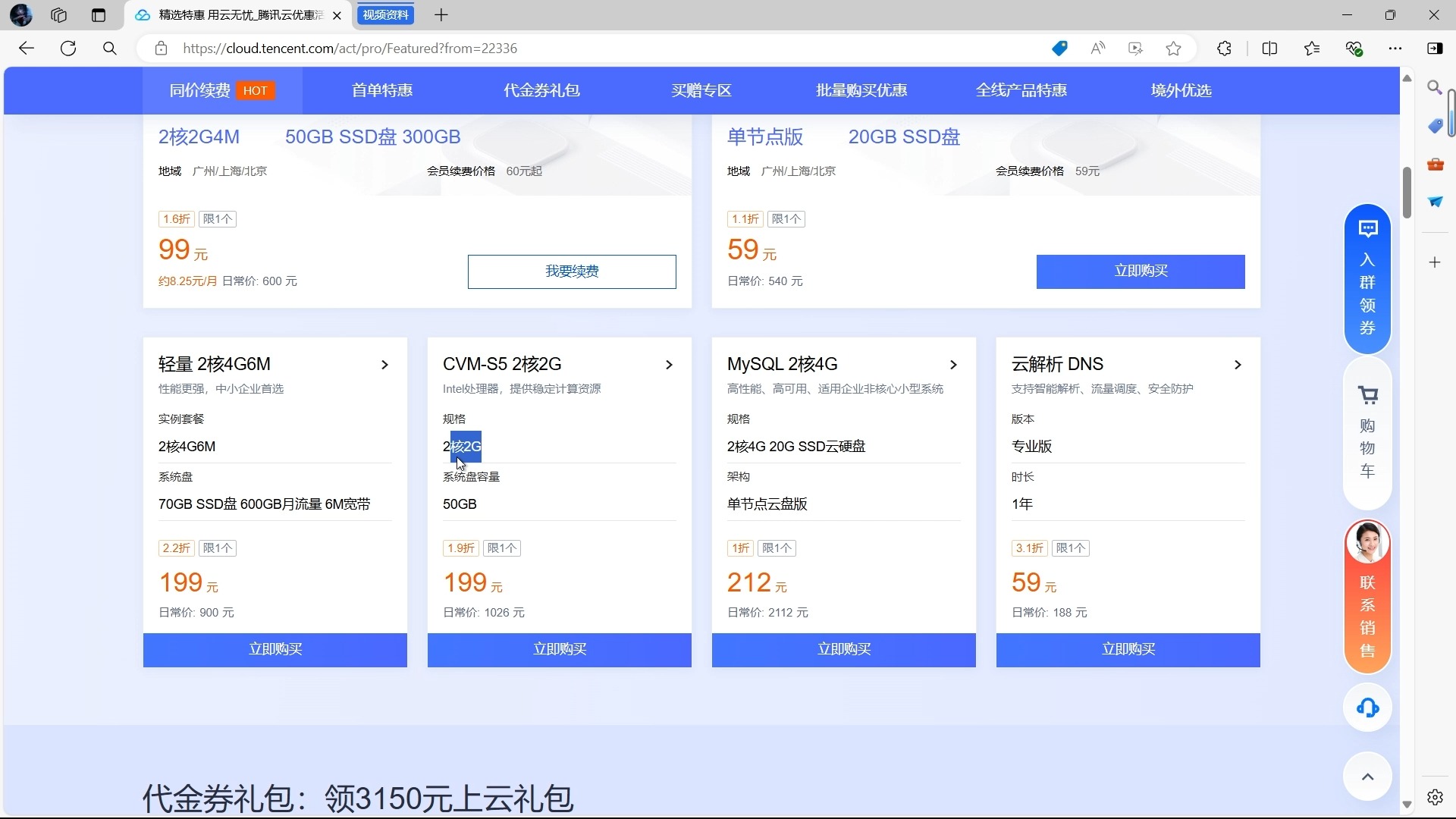Click the search magnifier beside address bar

pos(110,49)
